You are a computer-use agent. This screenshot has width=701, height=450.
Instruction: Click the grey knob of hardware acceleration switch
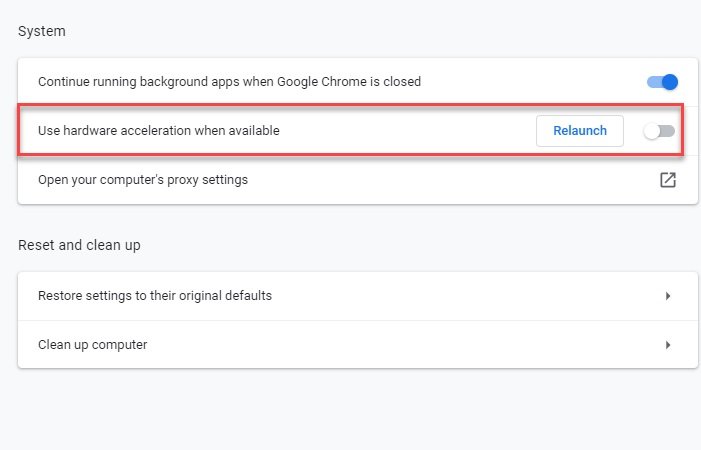pyautogui.click(x=651, y=131)
